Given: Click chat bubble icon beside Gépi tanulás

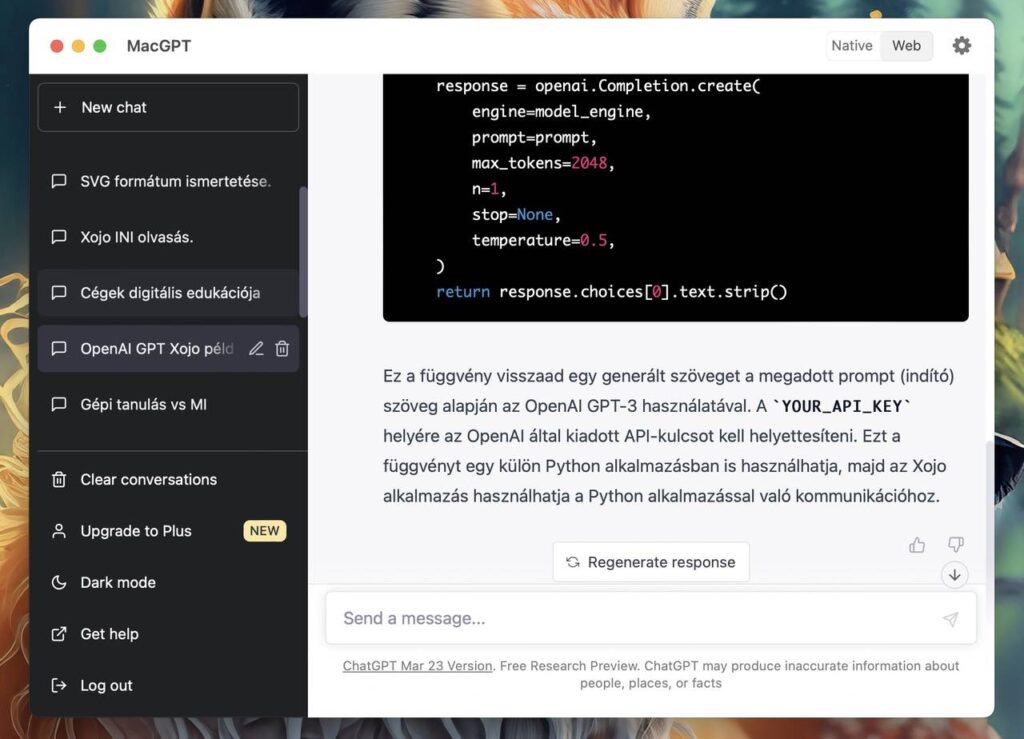Looking at the screenshot, I should point(59,404).
